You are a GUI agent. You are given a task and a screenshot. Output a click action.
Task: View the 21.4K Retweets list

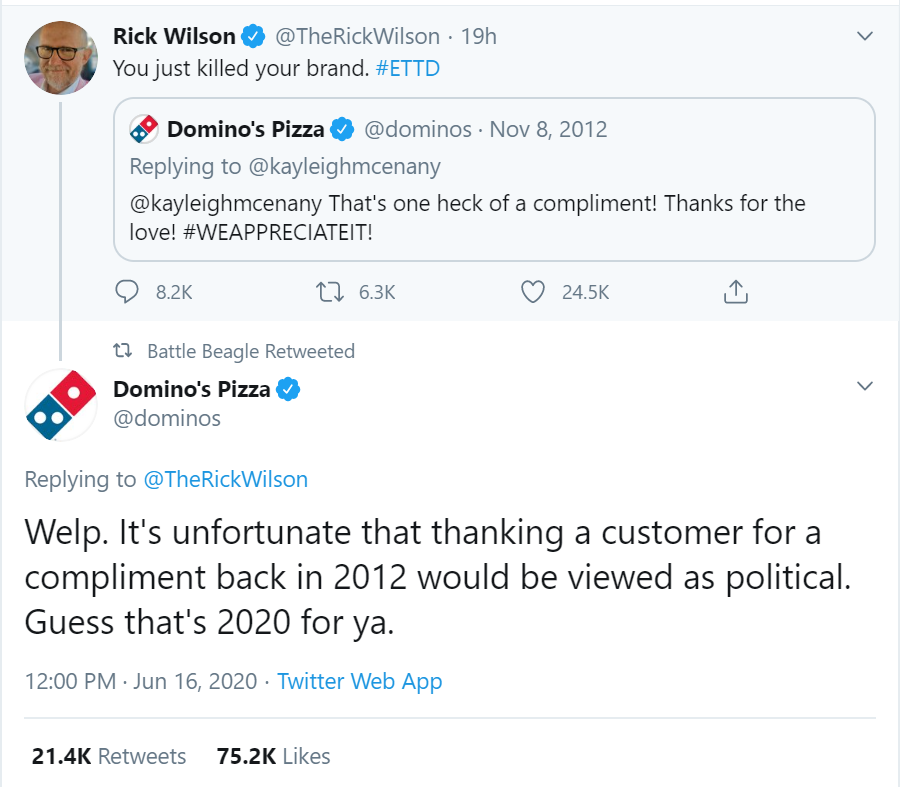pyautogui.click(x=108, y=756)
